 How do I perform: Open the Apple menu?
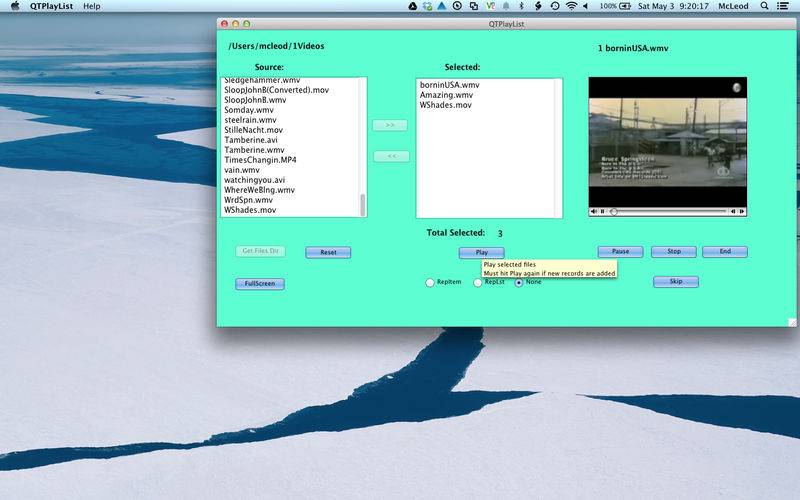click(x=15, y=6)
